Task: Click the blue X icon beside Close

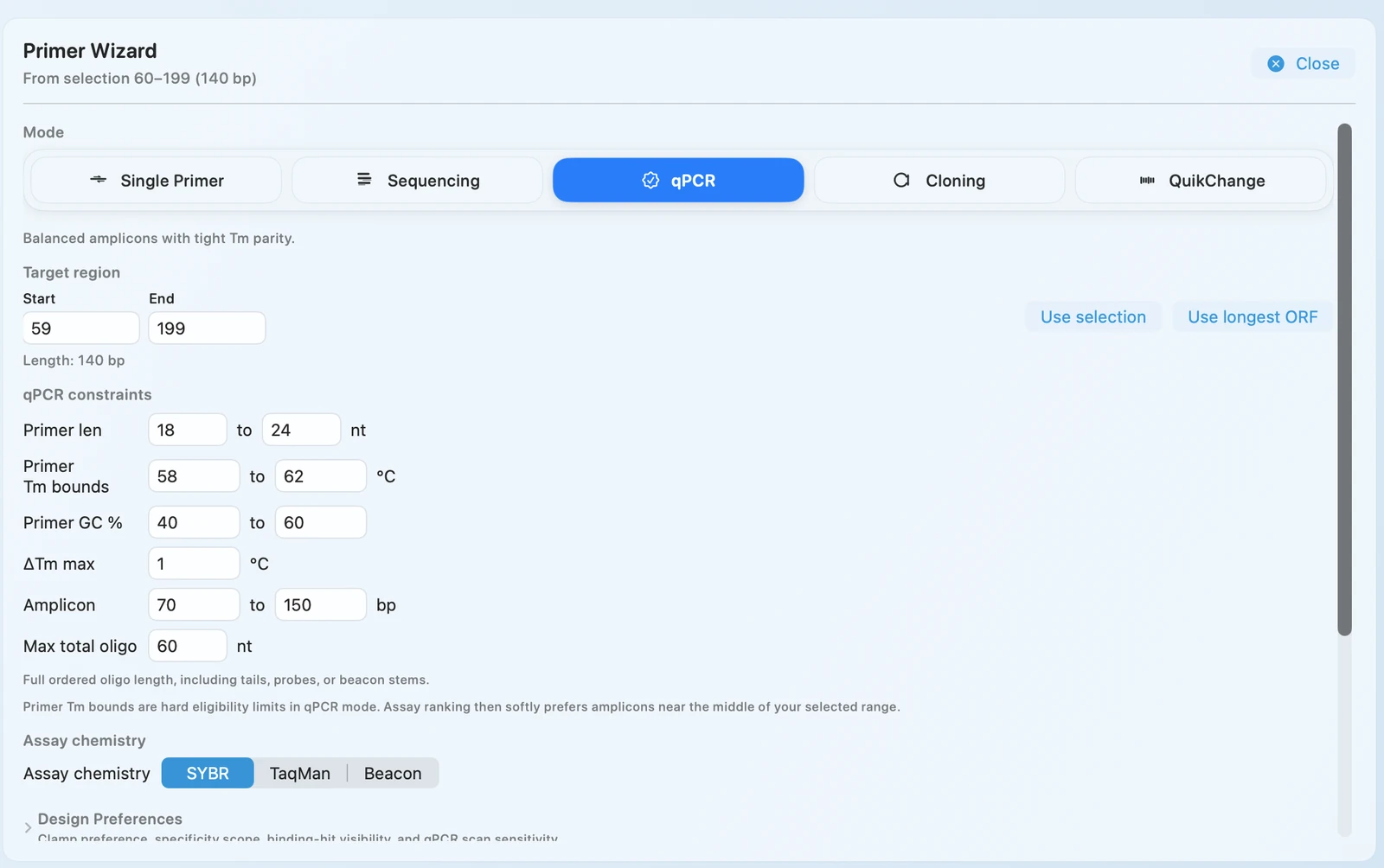Action: 1276,64
